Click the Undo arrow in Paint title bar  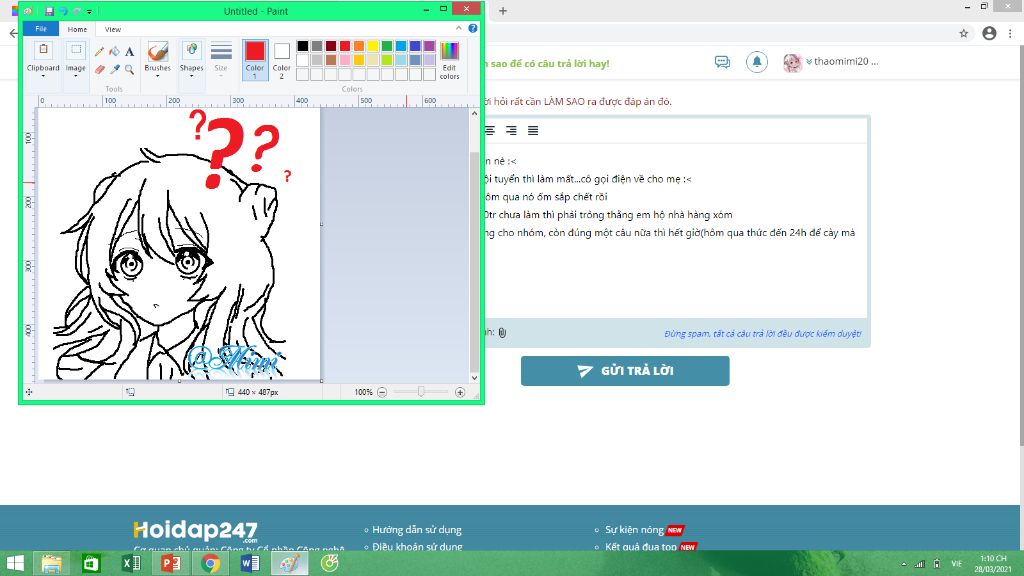click(x=63, y=11)
